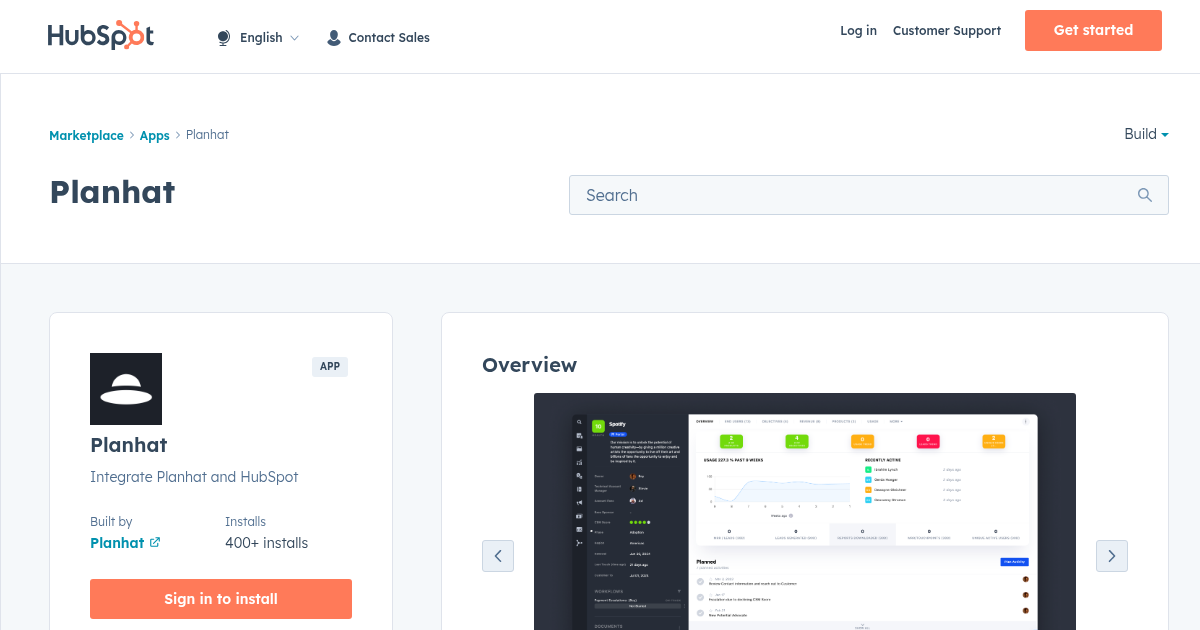Image resolution: width=1200 pixels, height=630 pixels.
Task: Click Log in link
Action: (x=858, y=31)
